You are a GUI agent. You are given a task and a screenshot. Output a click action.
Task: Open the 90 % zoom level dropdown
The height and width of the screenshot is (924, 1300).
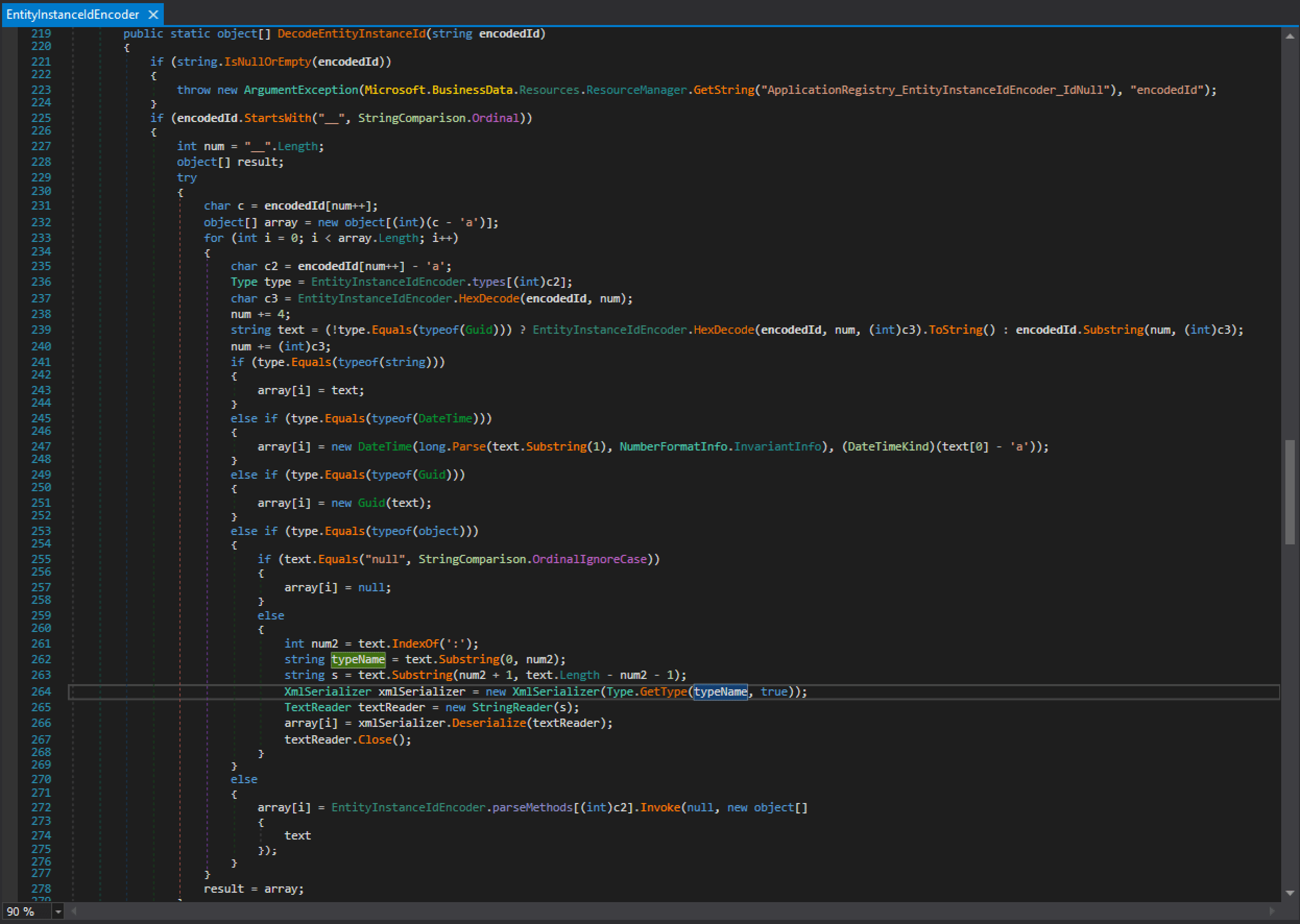(x=58, y=911)
